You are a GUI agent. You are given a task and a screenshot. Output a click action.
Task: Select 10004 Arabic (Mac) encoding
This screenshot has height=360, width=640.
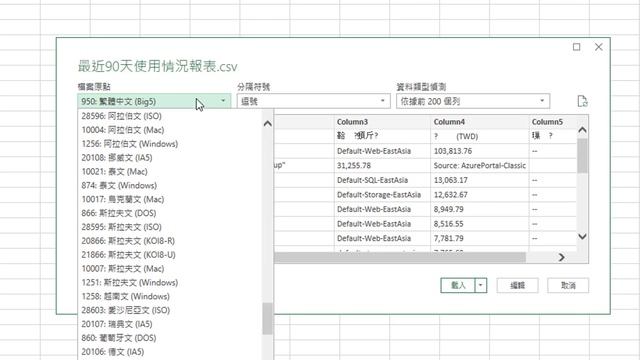pyautogui.click(x=169, y=130)
